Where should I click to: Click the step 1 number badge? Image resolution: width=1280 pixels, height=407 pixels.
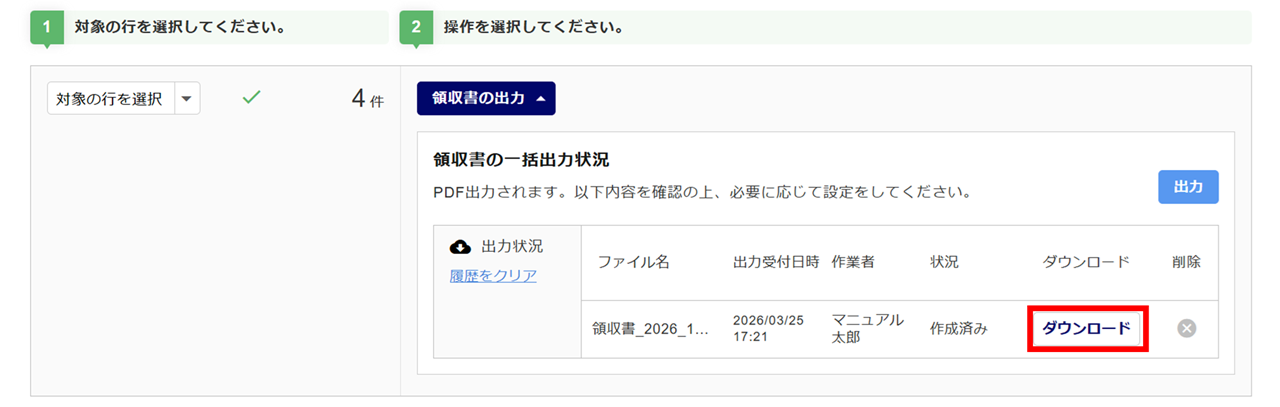[47, 28]
